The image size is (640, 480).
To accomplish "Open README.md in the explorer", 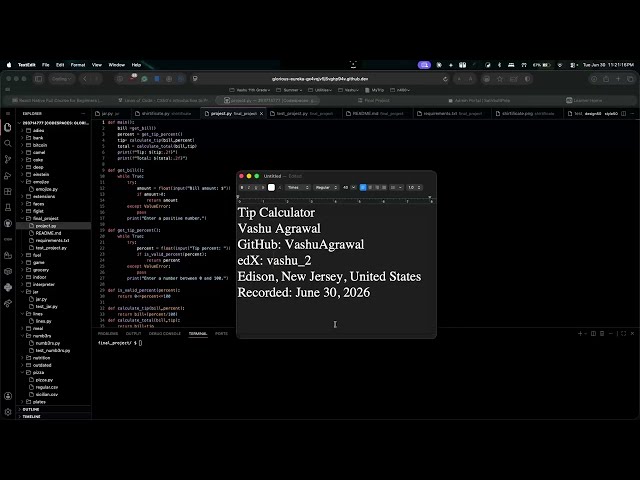I will pyautogui.click(x=48, y=233).
